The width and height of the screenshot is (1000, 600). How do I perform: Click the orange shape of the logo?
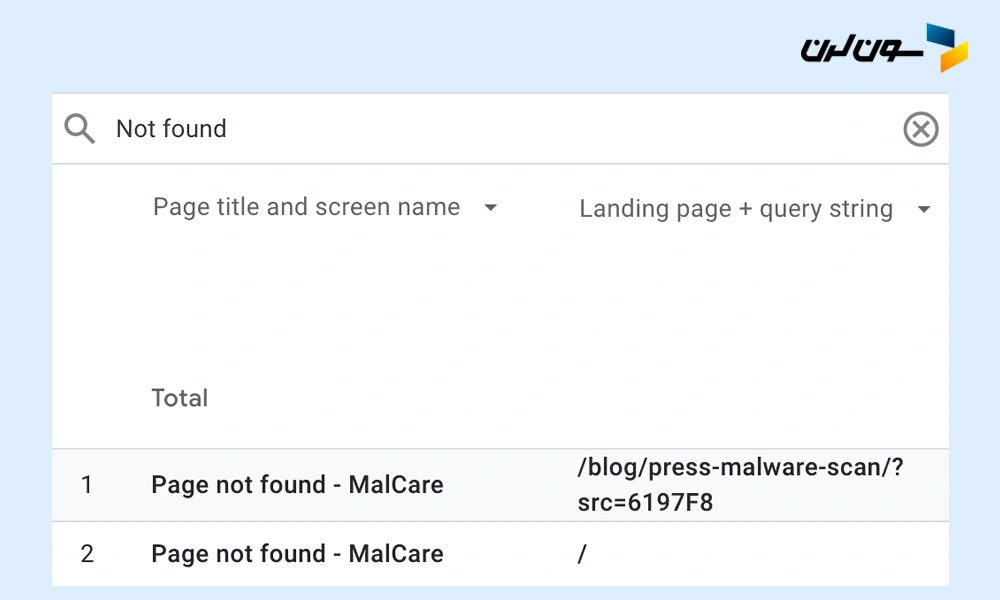tap(953, 59)
